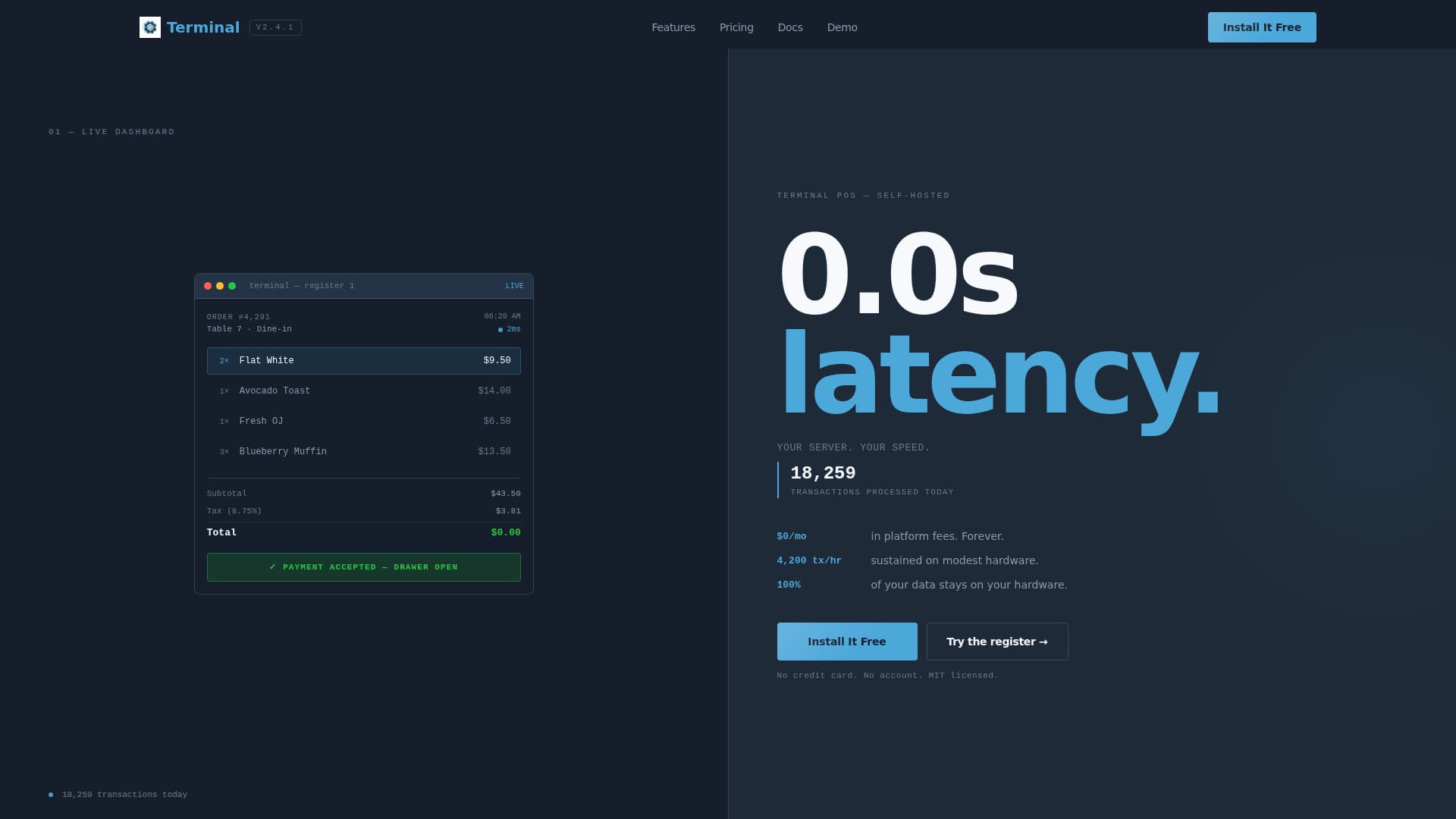Select the Fresh OJ order row
This screenshot has height=819, width=1456.
click(364, 422)
